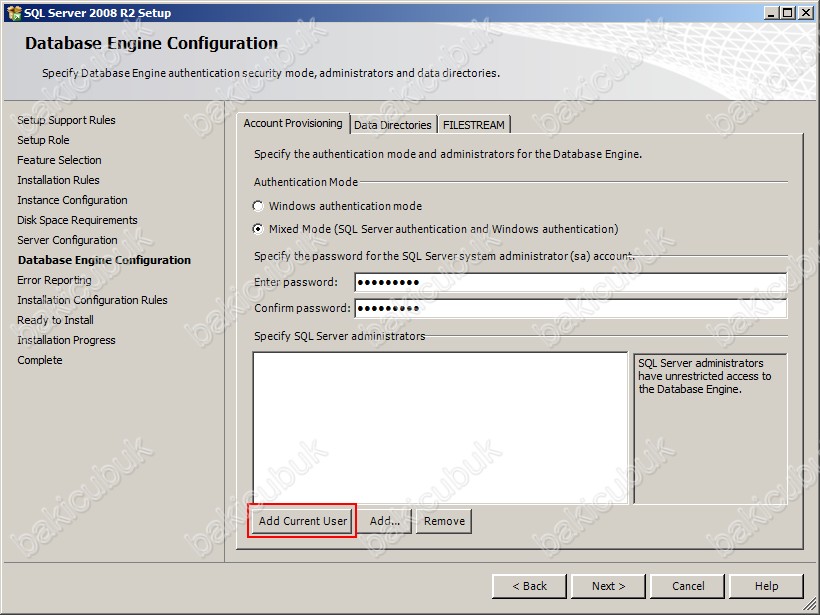Click Installation Progress step
The image size is (820, 615).
coord(66,340)
